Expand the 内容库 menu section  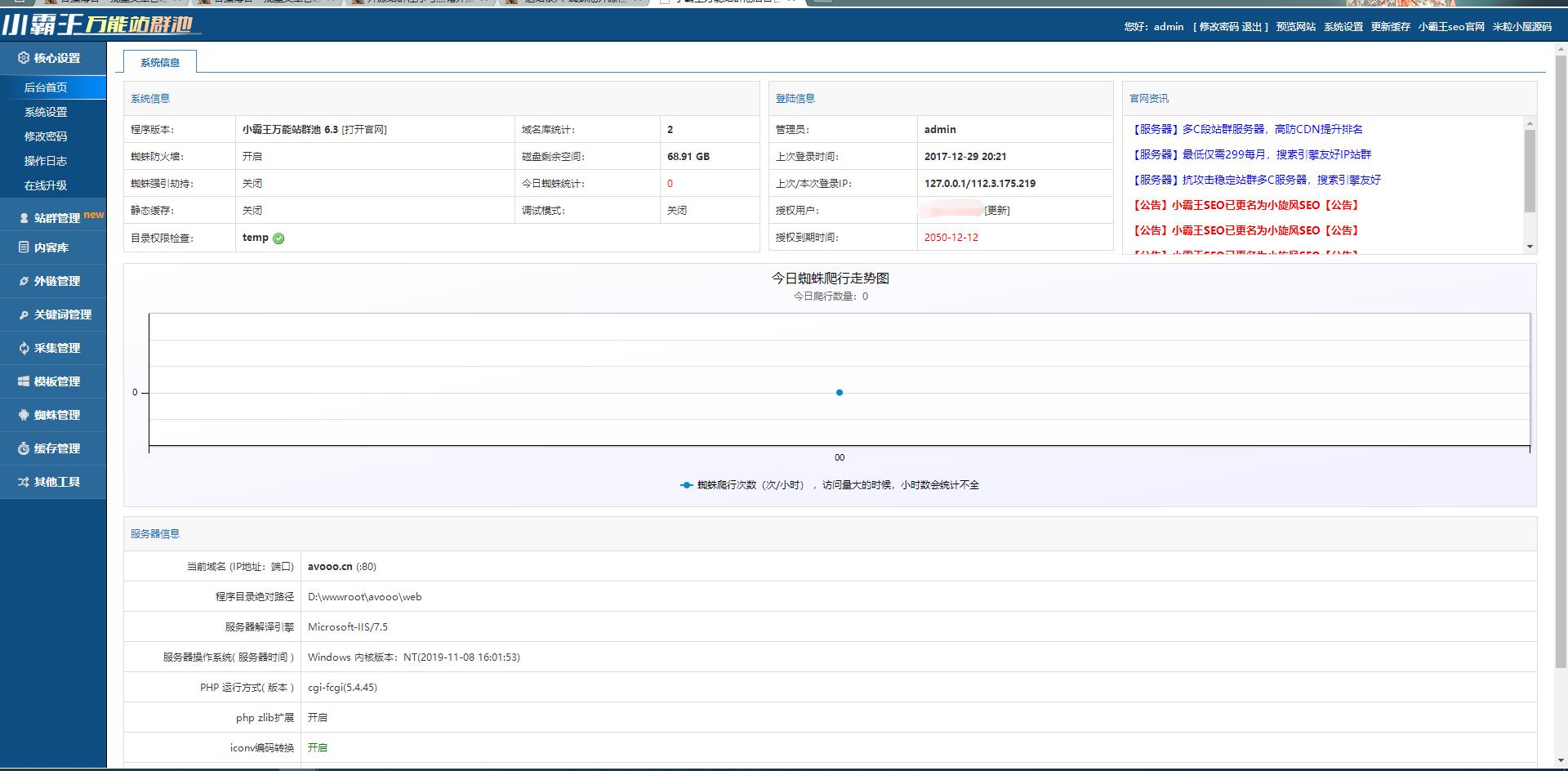coord(53,247)
